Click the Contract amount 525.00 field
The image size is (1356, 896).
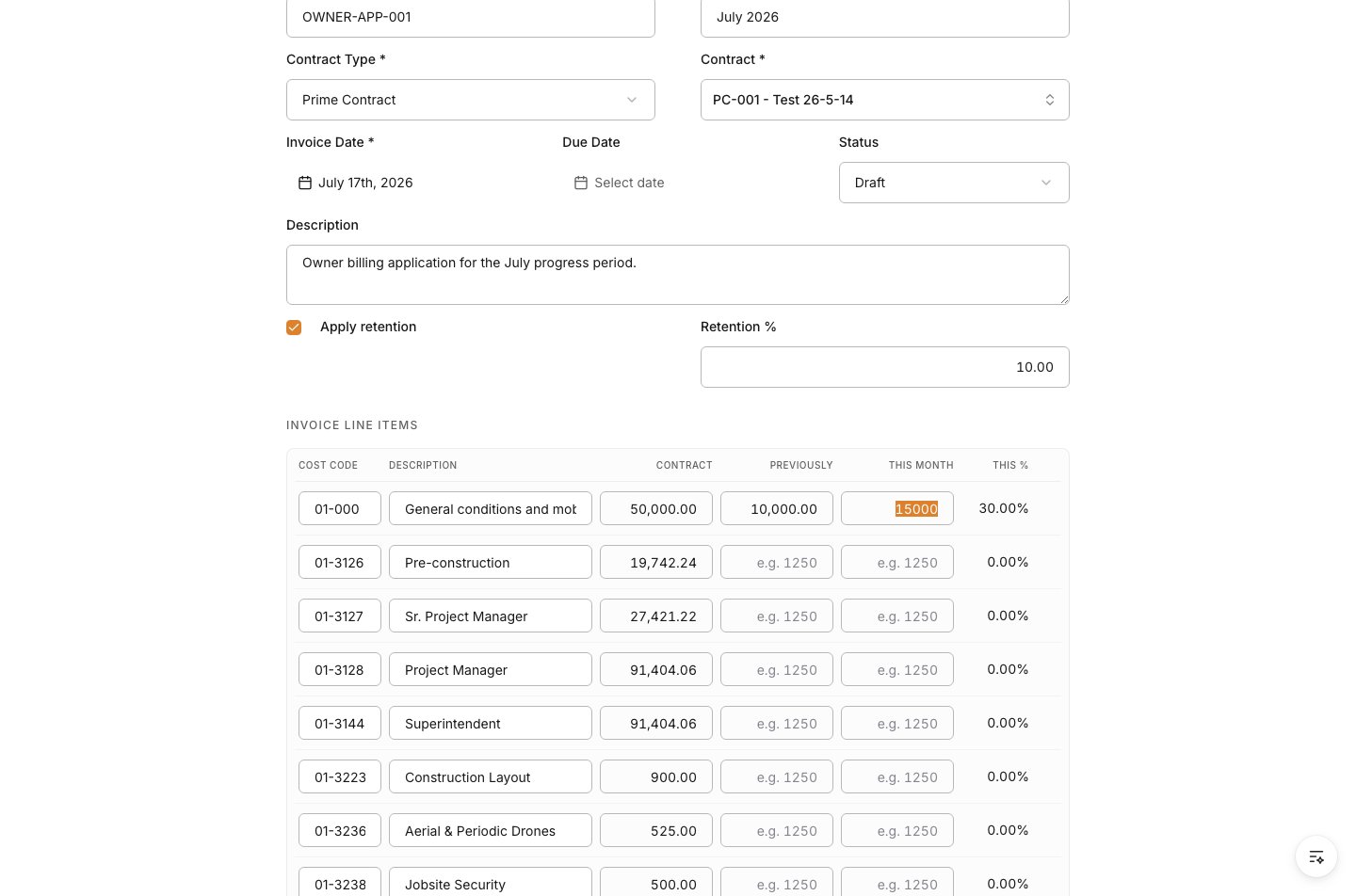[656, 830]
